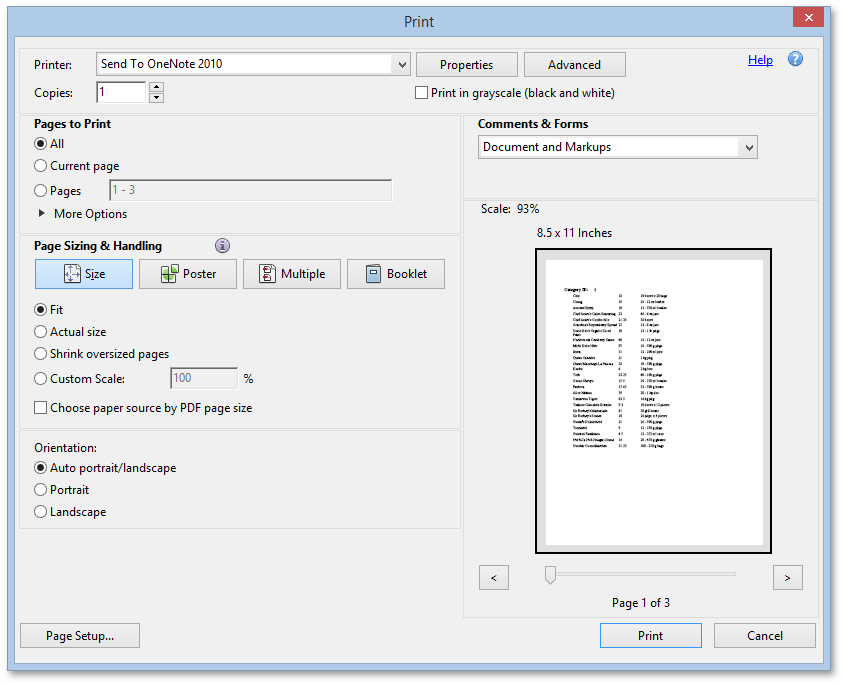The width and height of the screenshot is (844, 685).
Task: Click the blue Help question mark icon
Action: [x=795, y=59]
